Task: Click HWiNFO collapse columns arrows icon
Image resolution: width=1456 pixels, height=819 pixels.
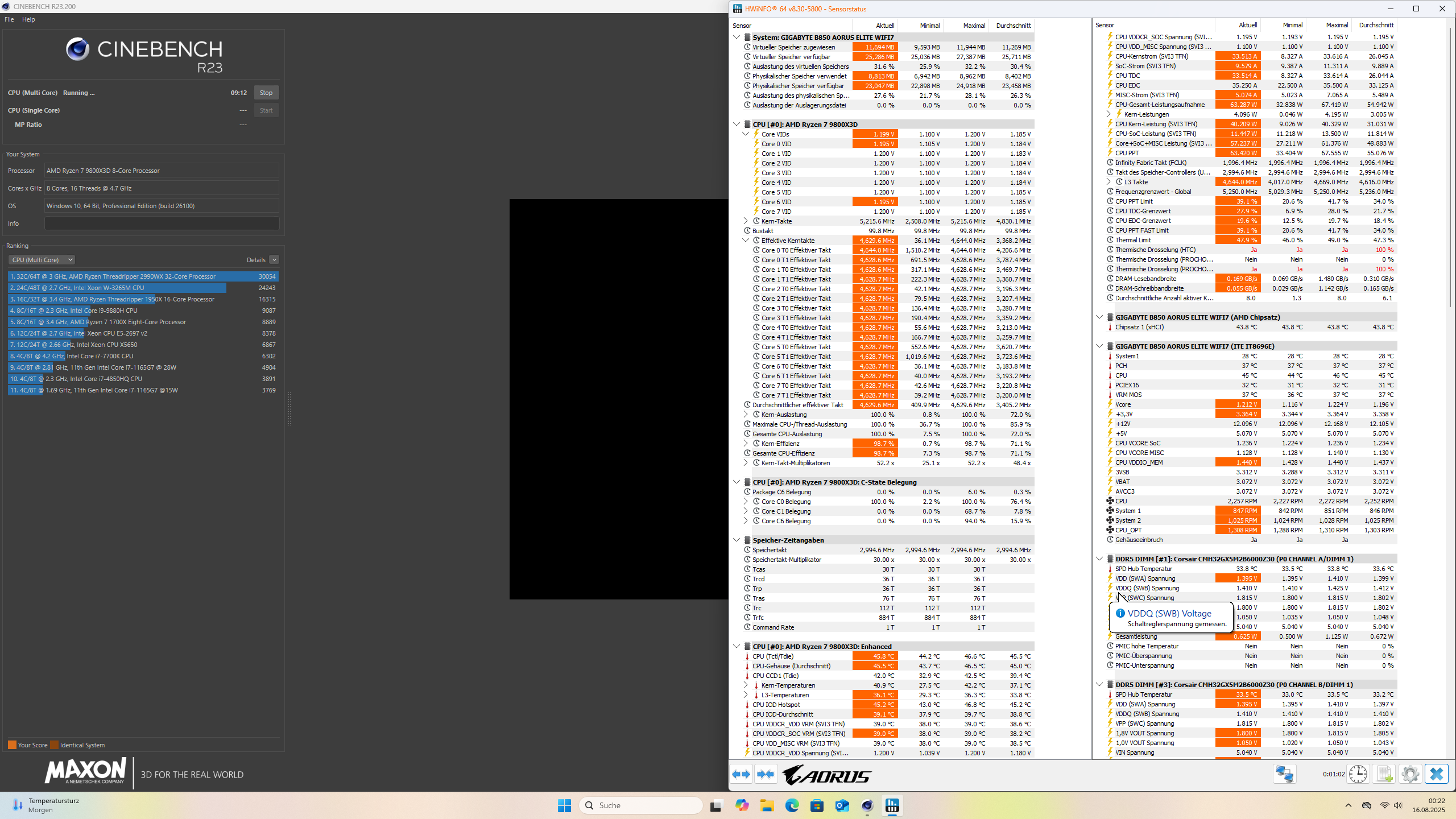Action: coord(766,774)
